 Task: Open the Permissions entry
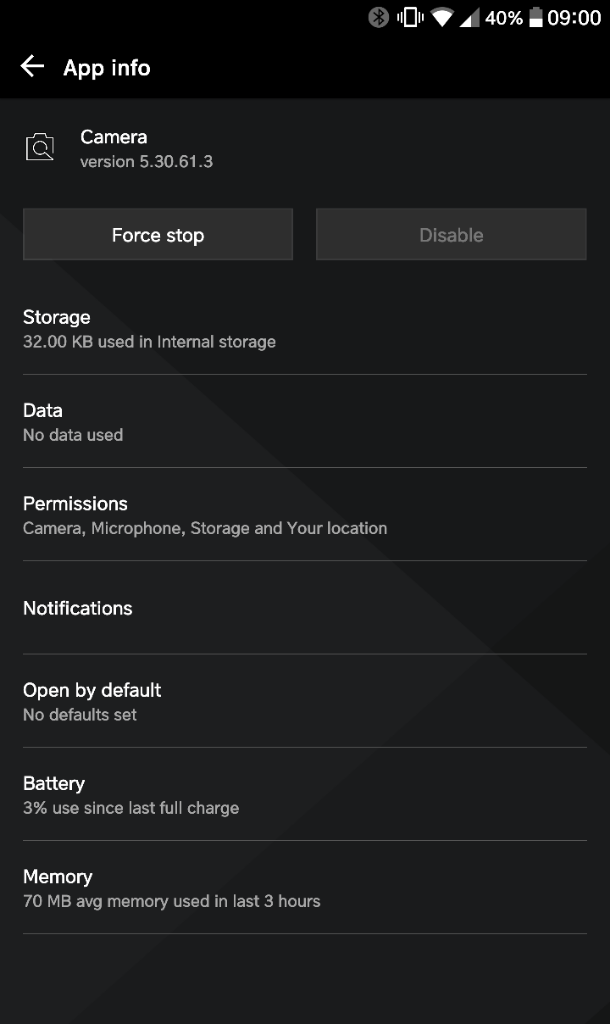pyautogui.click(x=305, y=515)
